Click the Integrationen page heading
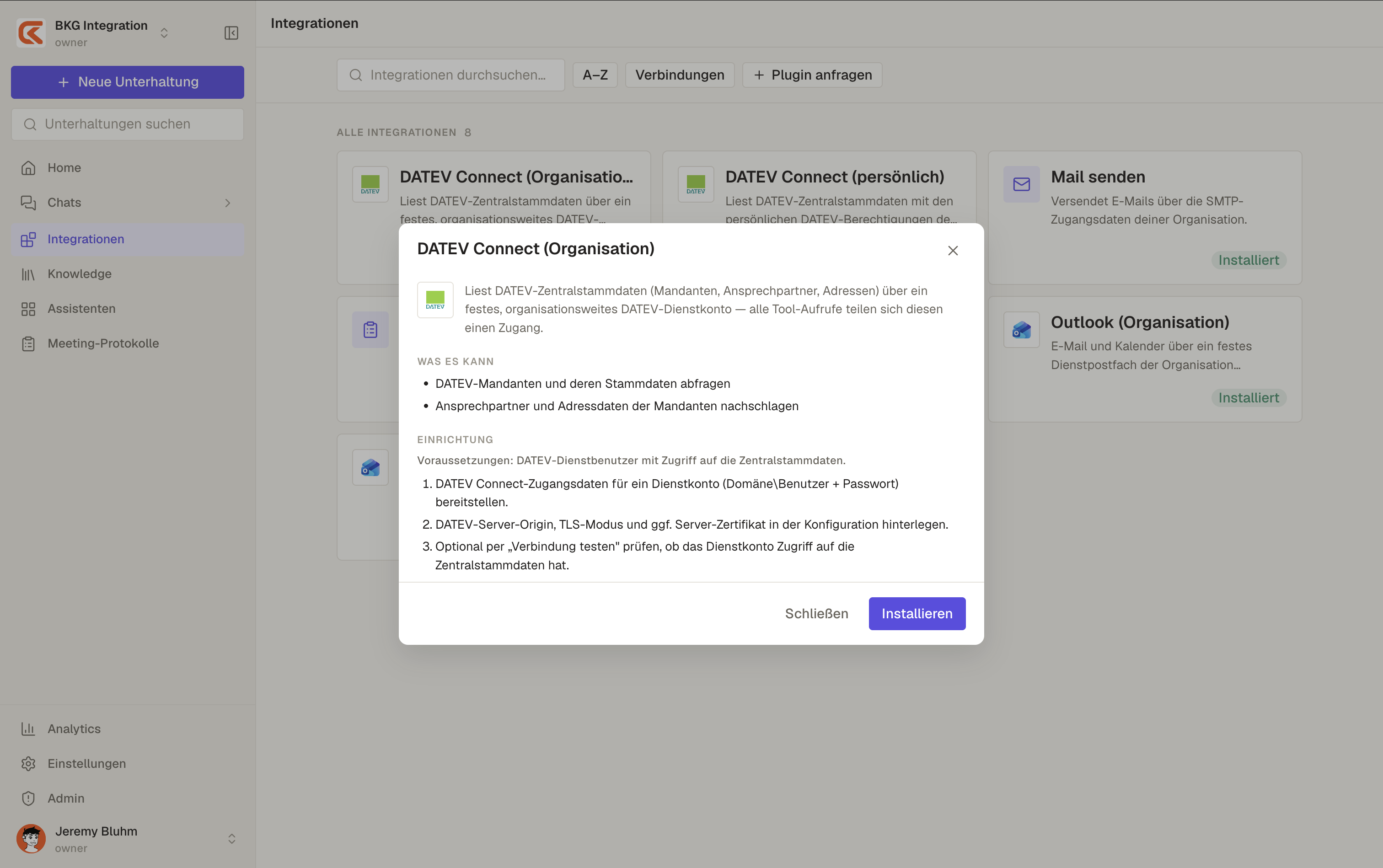The height and width of the screenshot is (868, 1383). click(x=315, y=23)
